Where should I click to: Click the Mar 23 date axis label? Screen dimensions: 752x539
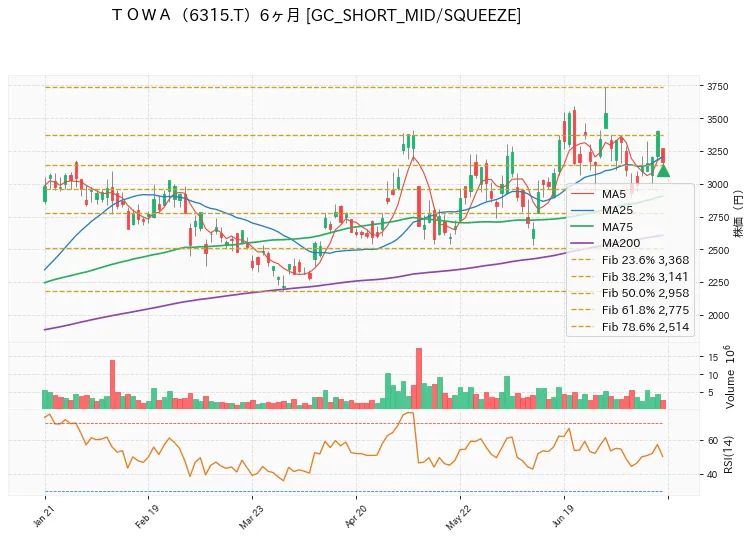[x=250, y=517]
